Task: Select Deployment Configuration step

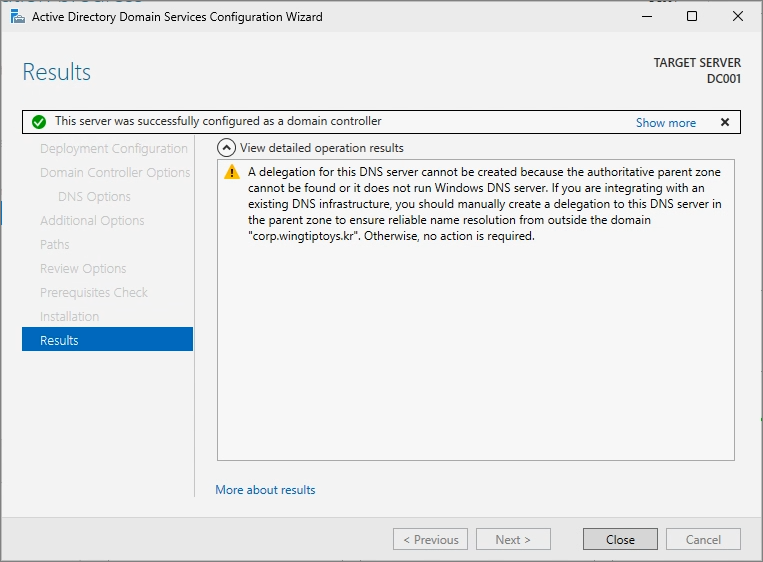Action: pyautogui.click(x=113, y=148)
